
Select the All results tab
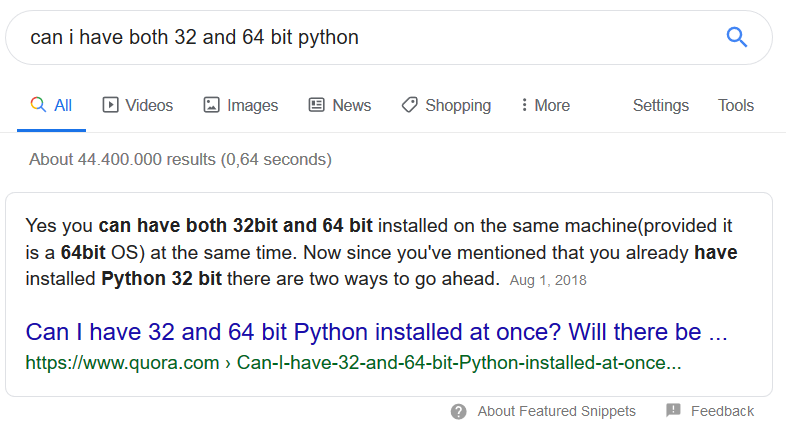coord(52,105)
